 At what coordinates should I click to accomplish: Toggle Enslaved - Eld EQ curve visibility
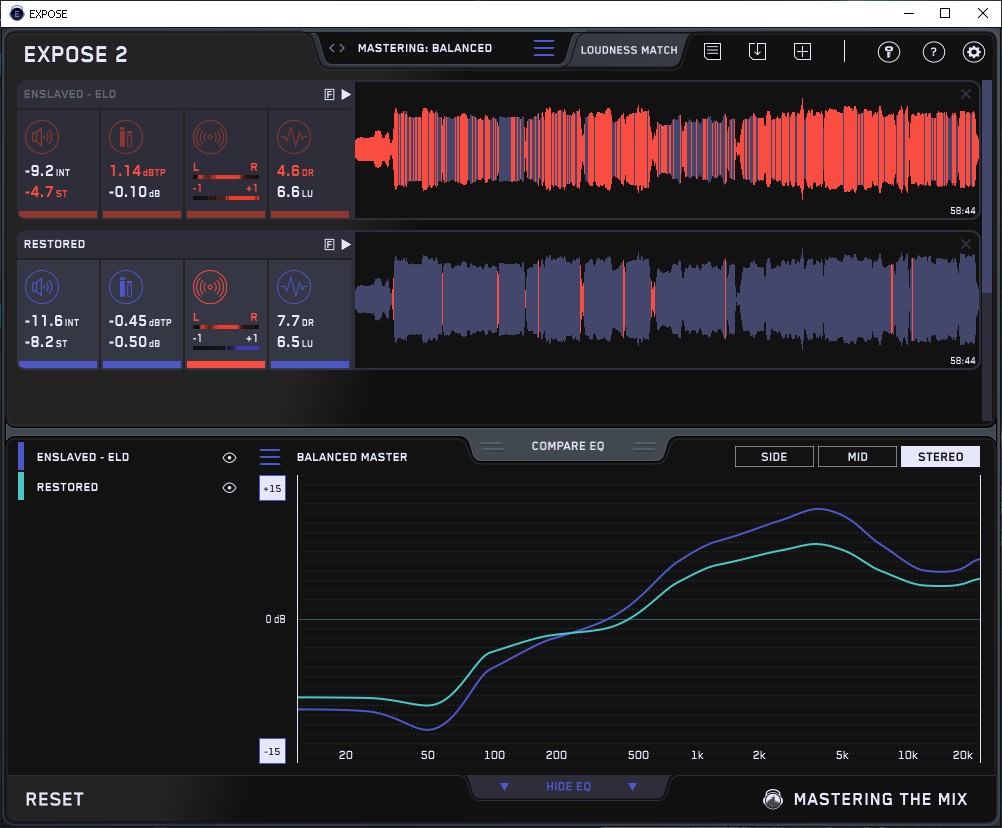pos(229,457)
